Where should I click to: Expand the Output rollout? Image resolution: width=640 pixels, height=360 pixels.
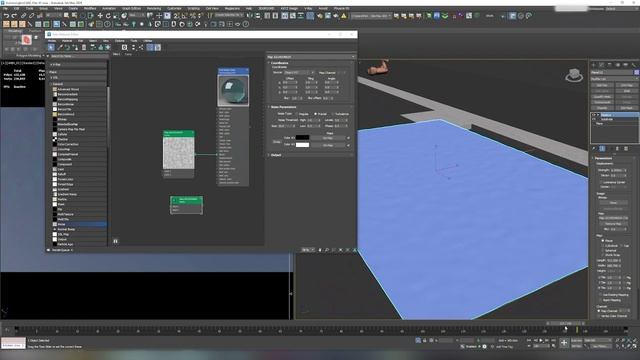276,155
